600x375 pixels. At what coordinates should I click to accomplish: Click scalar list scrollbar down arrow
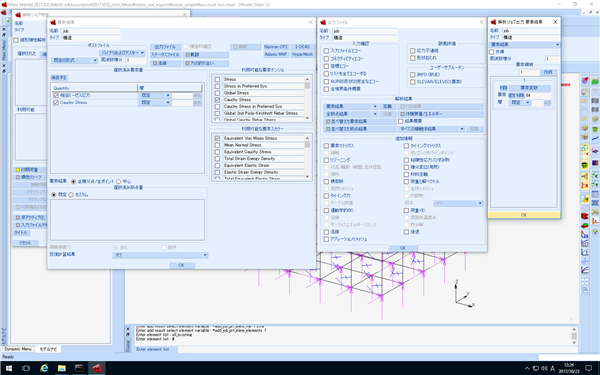click(x=307, y=176)
